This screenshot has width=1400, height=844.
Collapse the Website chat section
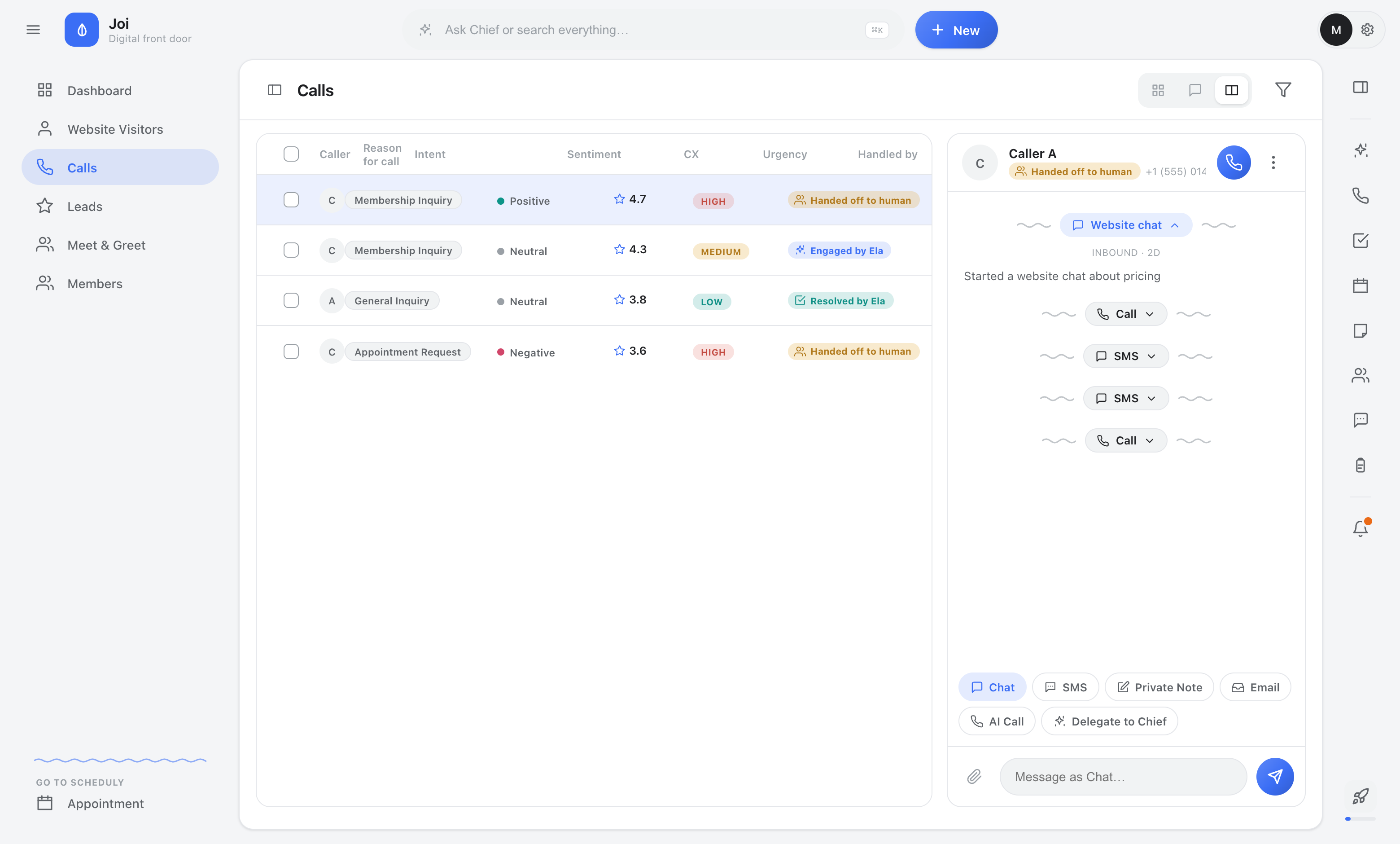tap(1125, 225)
